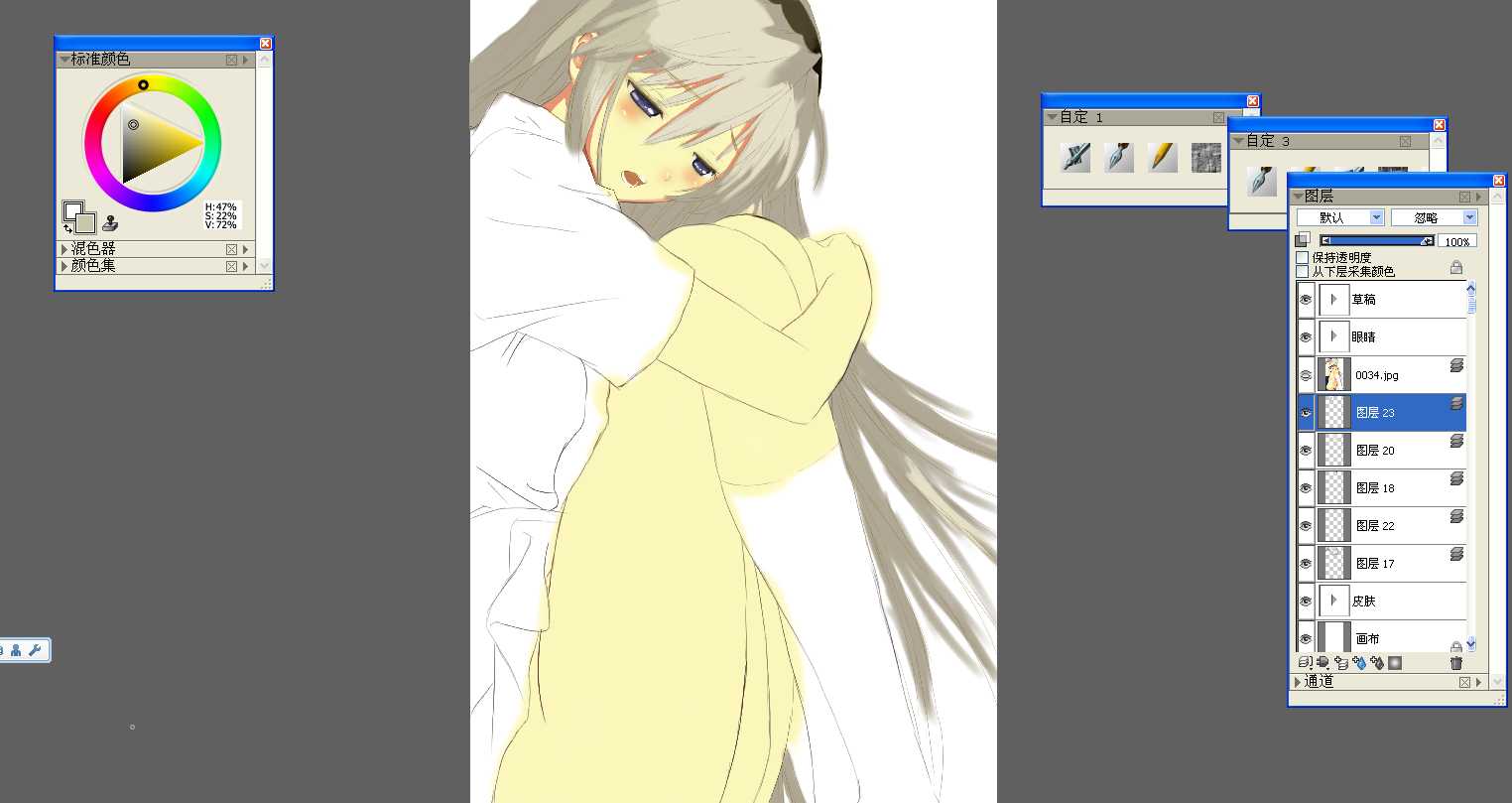1512x803 pixels.
Task: Open the 混色器 panel options arrow menu
Action: [246, 249]
